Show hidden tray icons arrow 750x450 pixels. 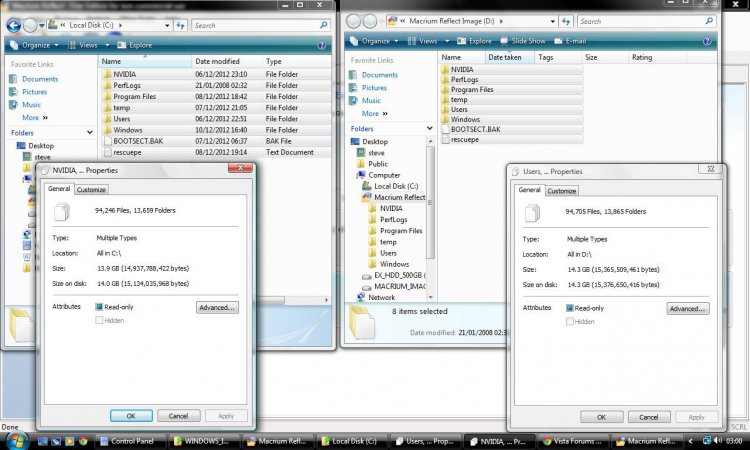tap(690, 440)
